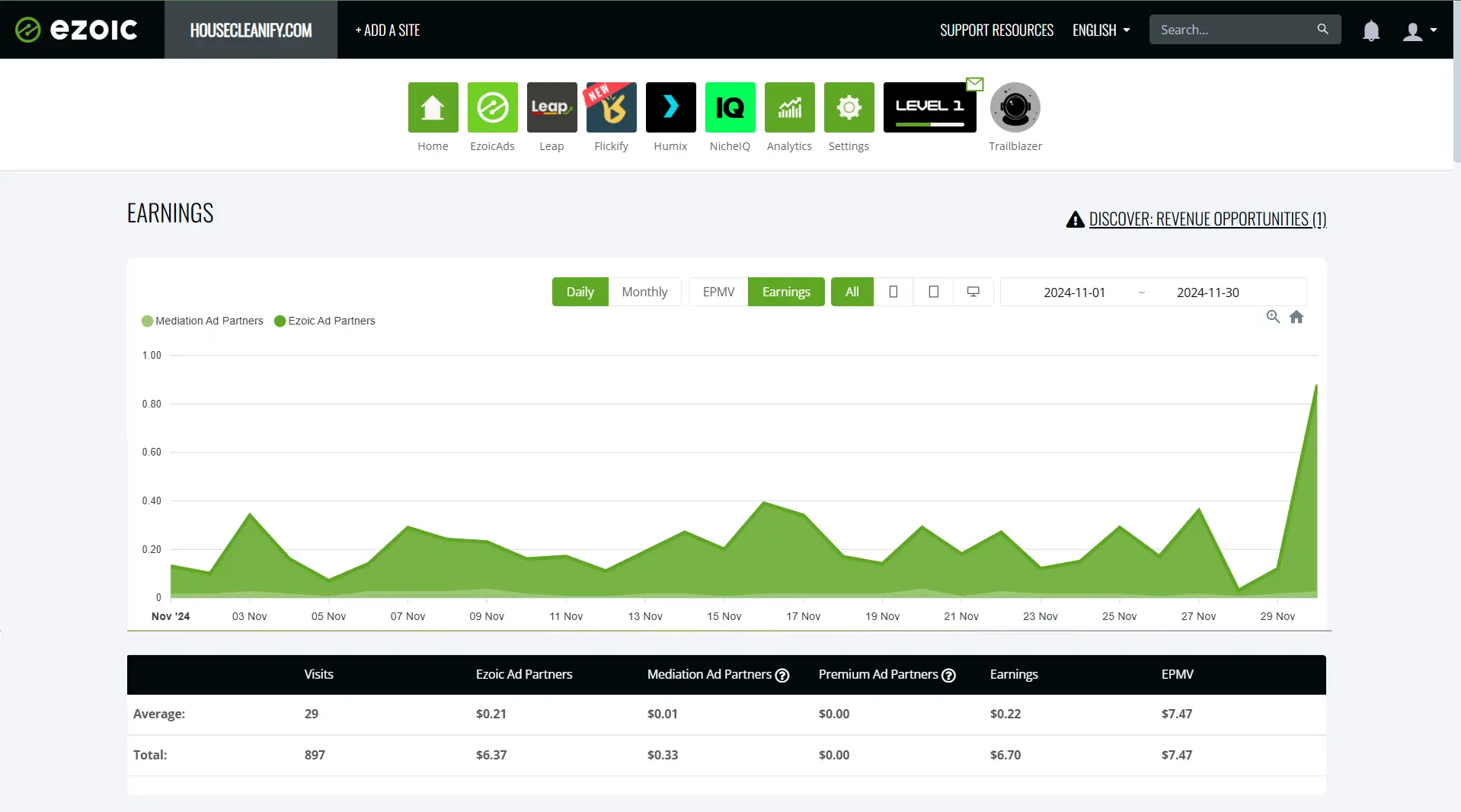Click average earnings value $0.22
1461x812 pixels.
(x=1005, y=714)
